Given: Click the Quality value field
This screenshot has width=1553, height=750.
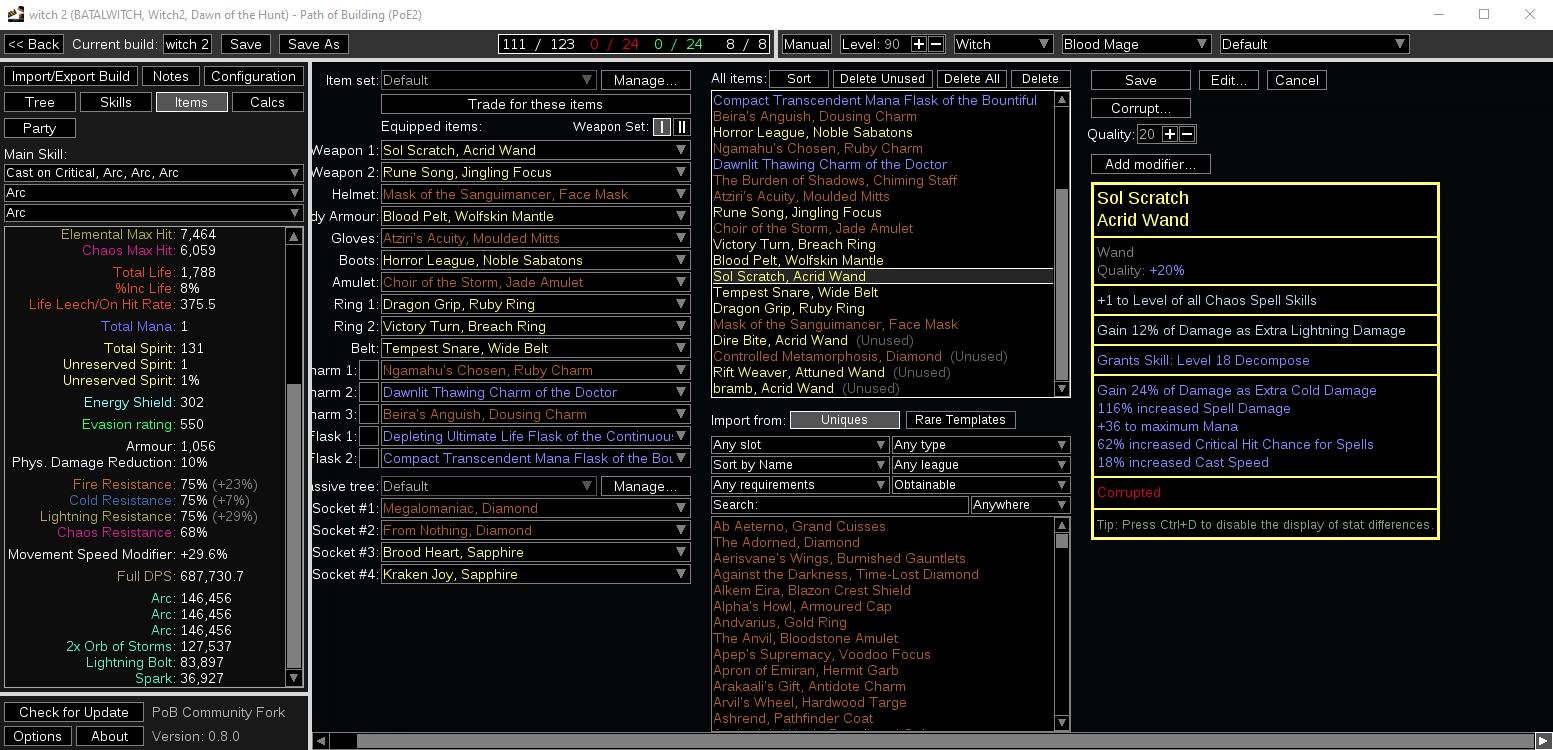Looking at the screenshot, I should tap(1149, 134).
